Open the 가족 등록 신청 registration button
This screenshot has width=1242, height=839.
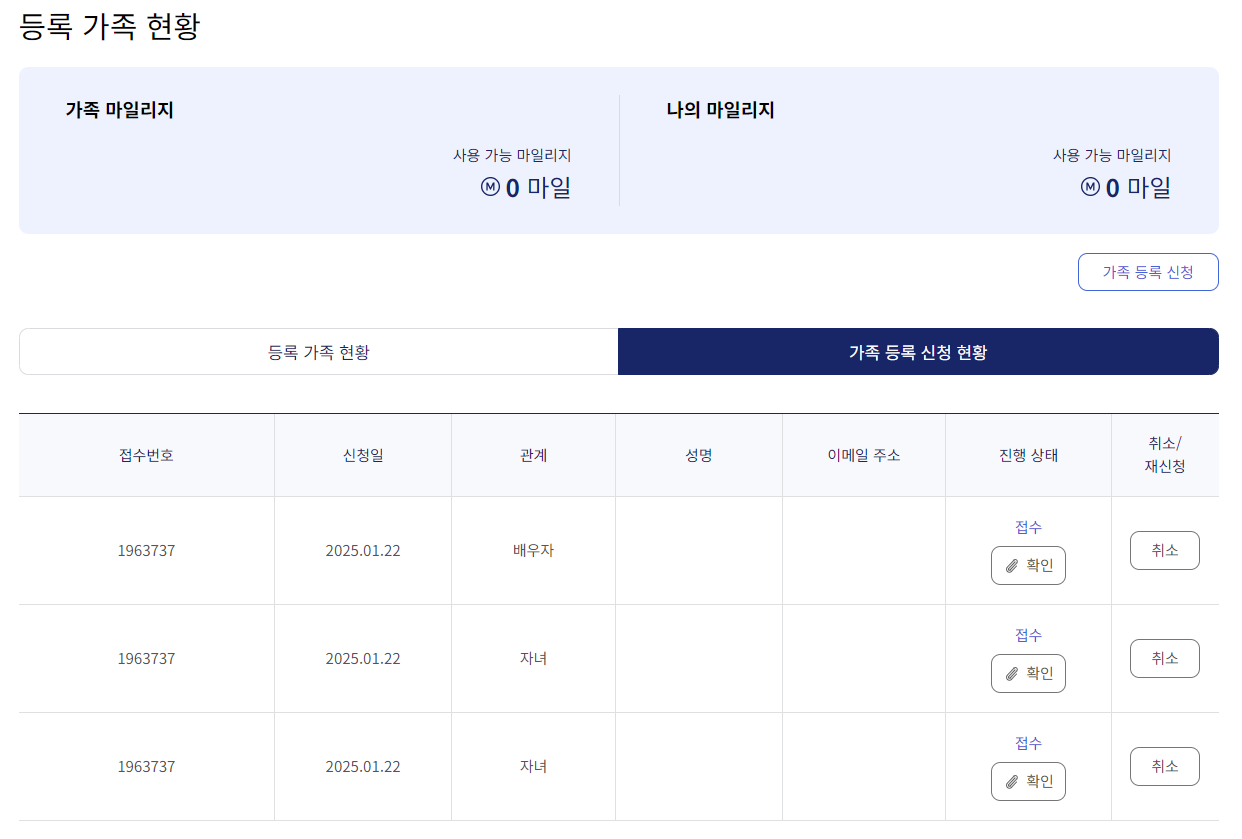point(1147,271)
